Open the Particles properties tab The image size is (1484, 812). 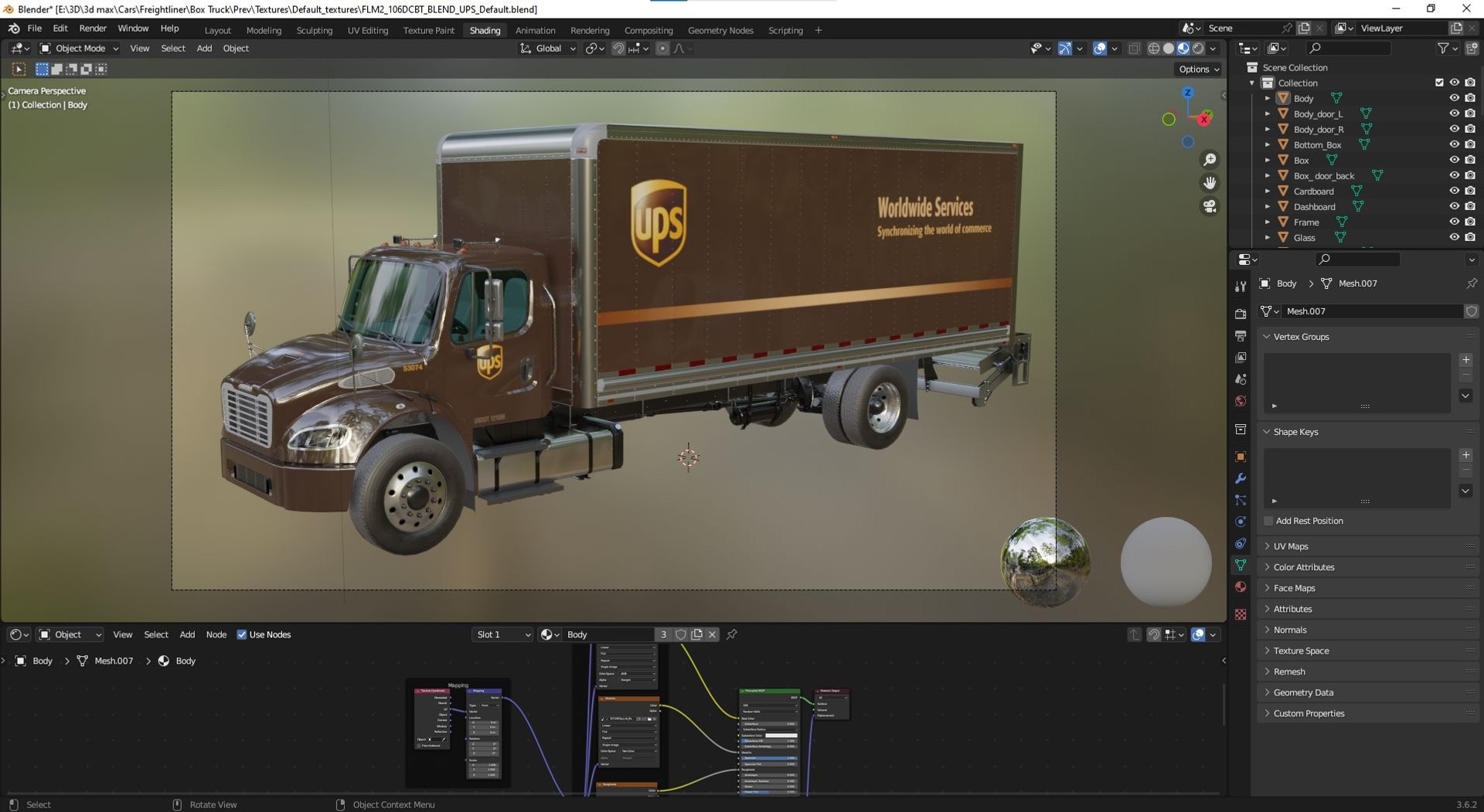click(x=1241, y=500)
